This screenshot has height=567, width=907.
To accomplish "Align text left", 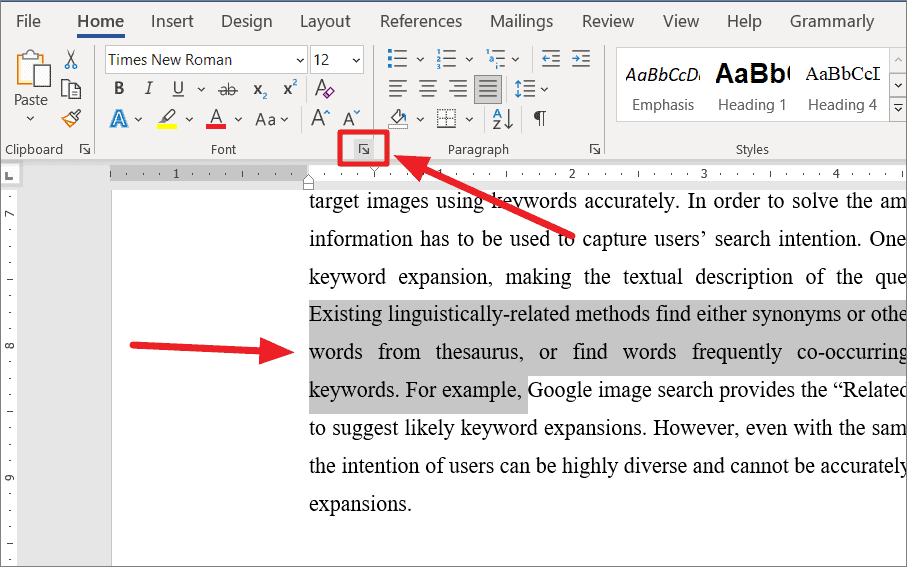I will [x=397, y=89].
